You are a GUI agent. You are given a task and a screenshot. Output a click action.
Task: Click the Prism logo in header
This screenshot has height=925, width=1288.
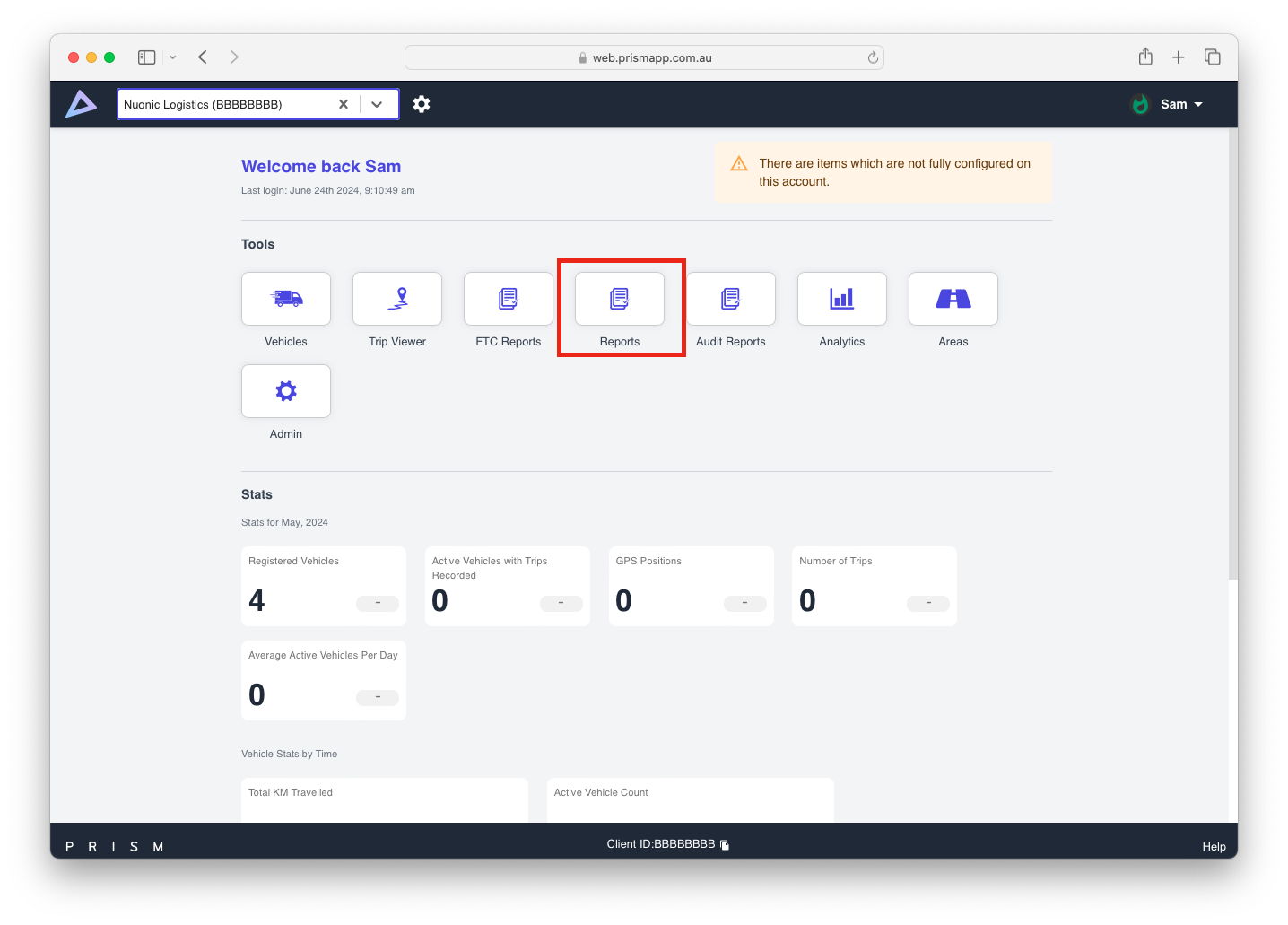coord(81,104)
